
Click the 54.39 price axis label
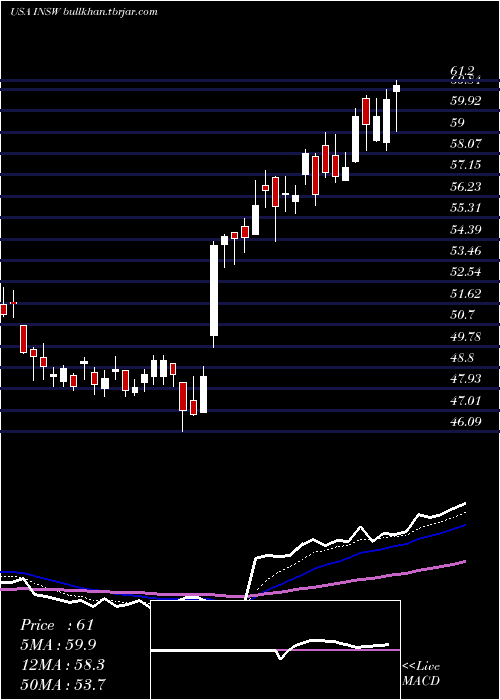coord(466,229)
